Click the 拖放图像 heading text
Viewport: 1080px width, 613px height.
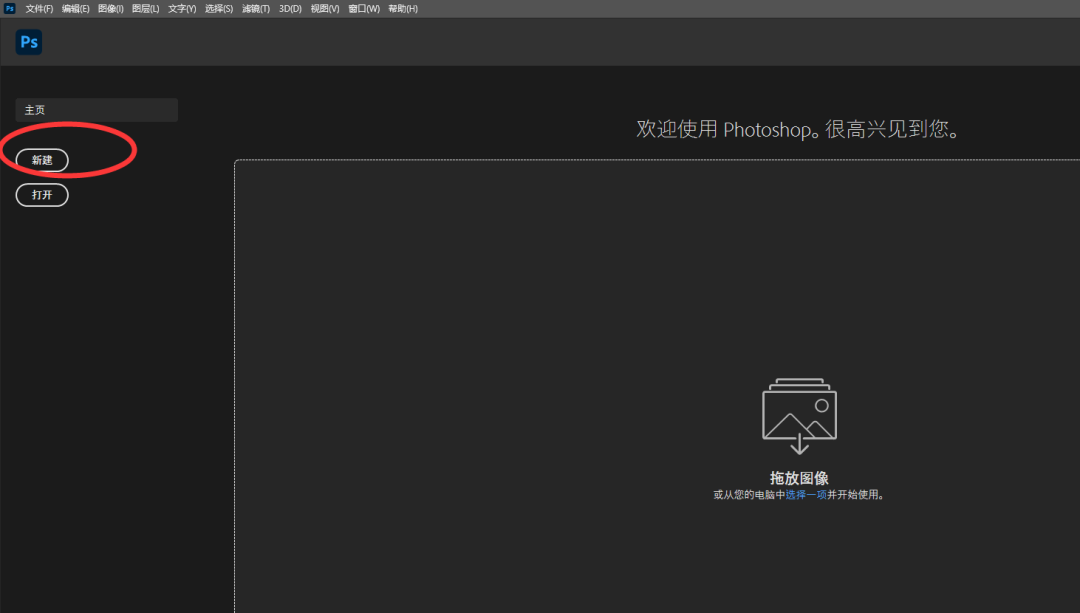(x=799, y=478)
